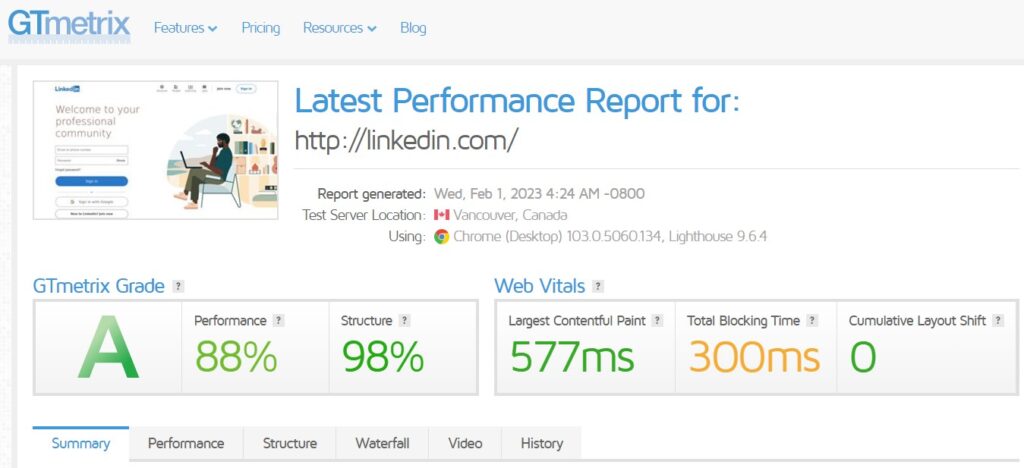Select the Structure tab
The height and width of the screenshot is (468, 1024).
coord(290,443)
